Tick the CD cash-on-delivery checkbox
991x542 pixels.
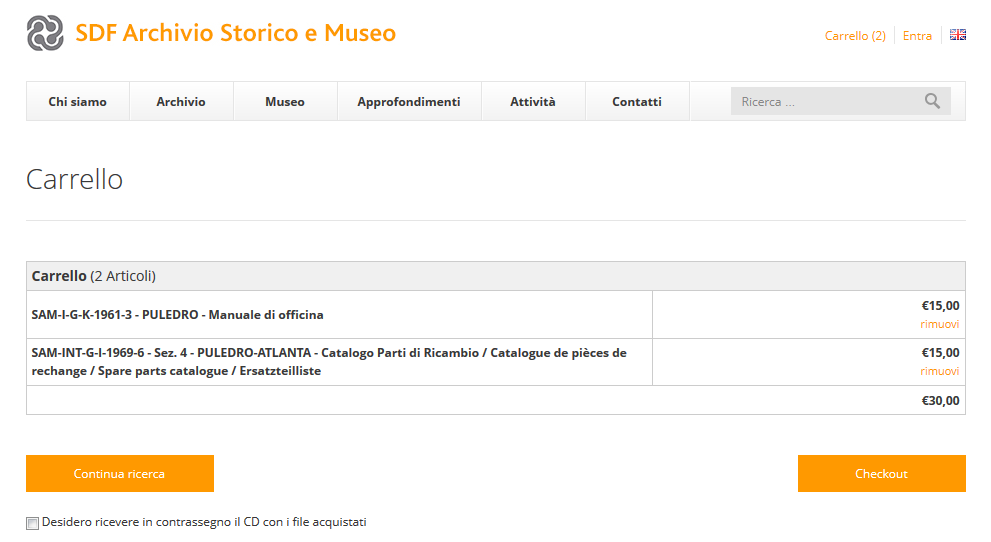click(33, 523)
